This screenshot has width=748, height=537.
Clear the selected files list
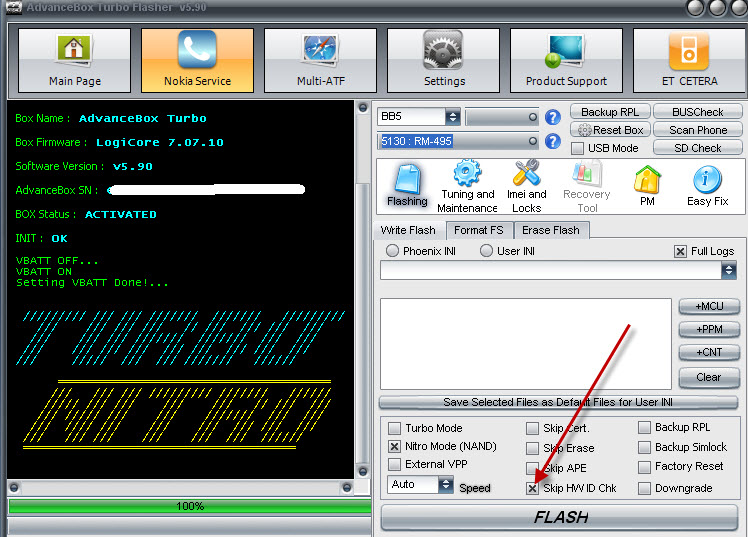pyautogui.click(x=709, y=377)
